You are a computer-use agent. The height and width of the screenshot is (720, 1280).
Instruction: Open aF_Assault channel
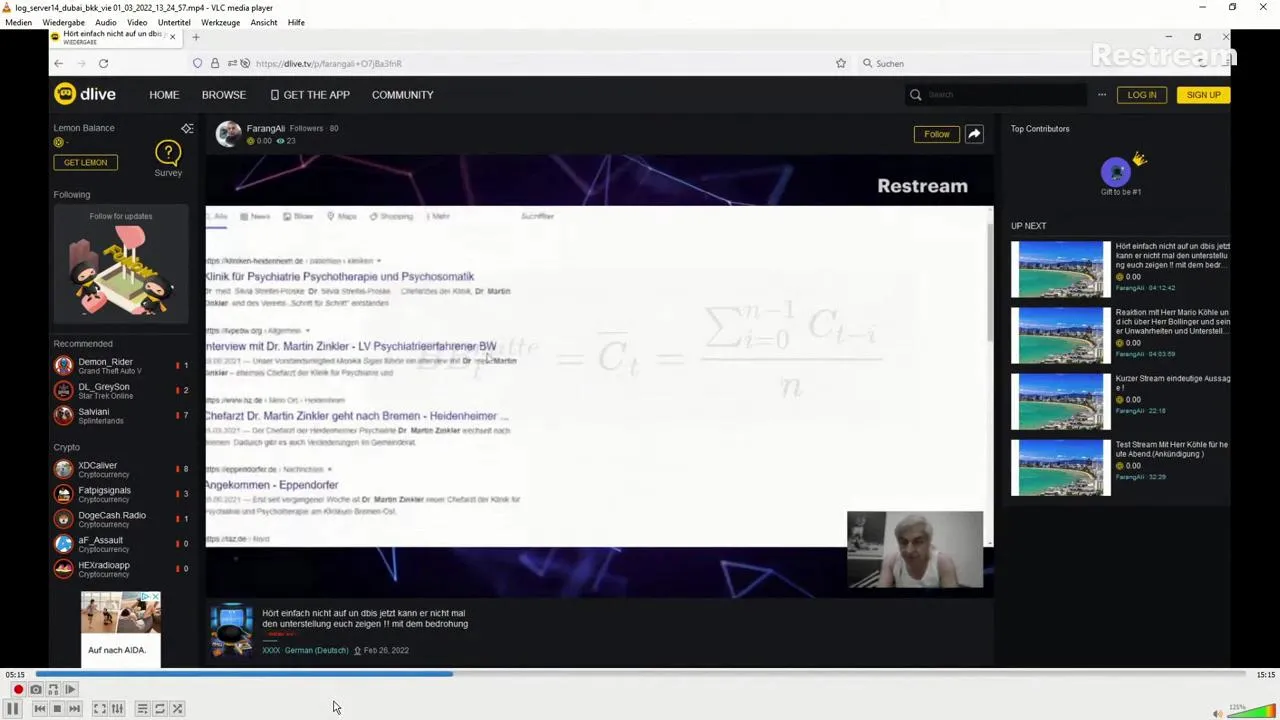120,544
